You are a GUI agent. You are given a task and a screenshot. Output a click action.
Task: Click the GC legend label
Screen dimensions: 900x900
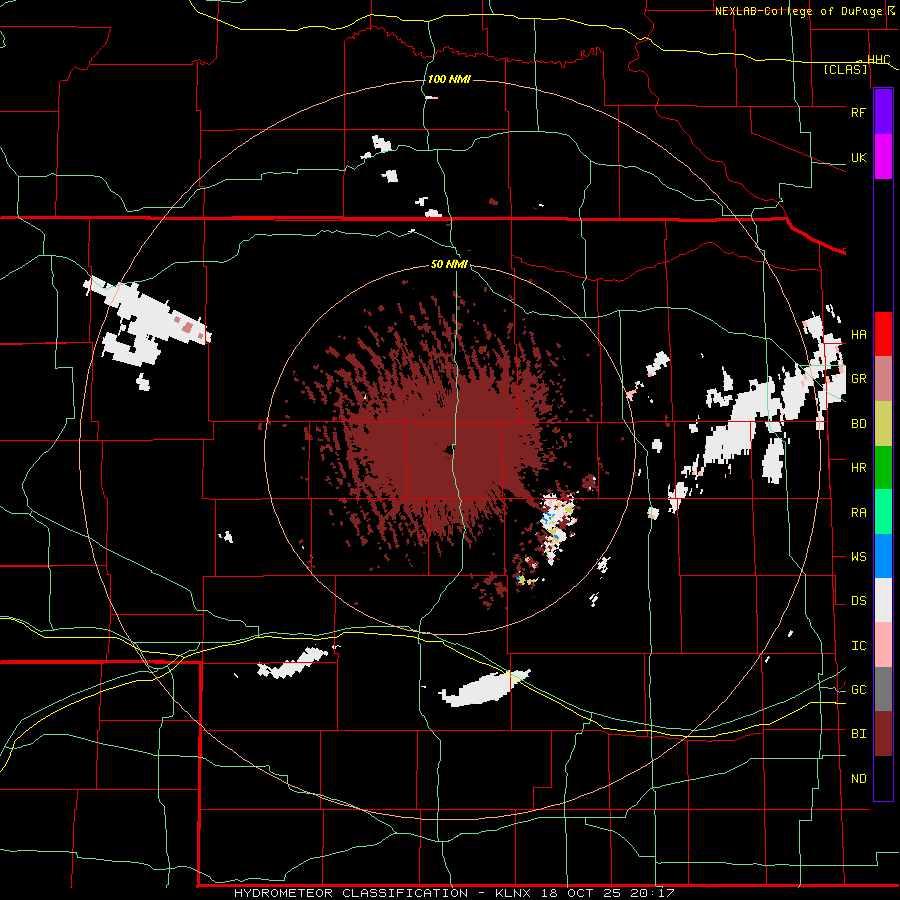click(x=858, y=690)
